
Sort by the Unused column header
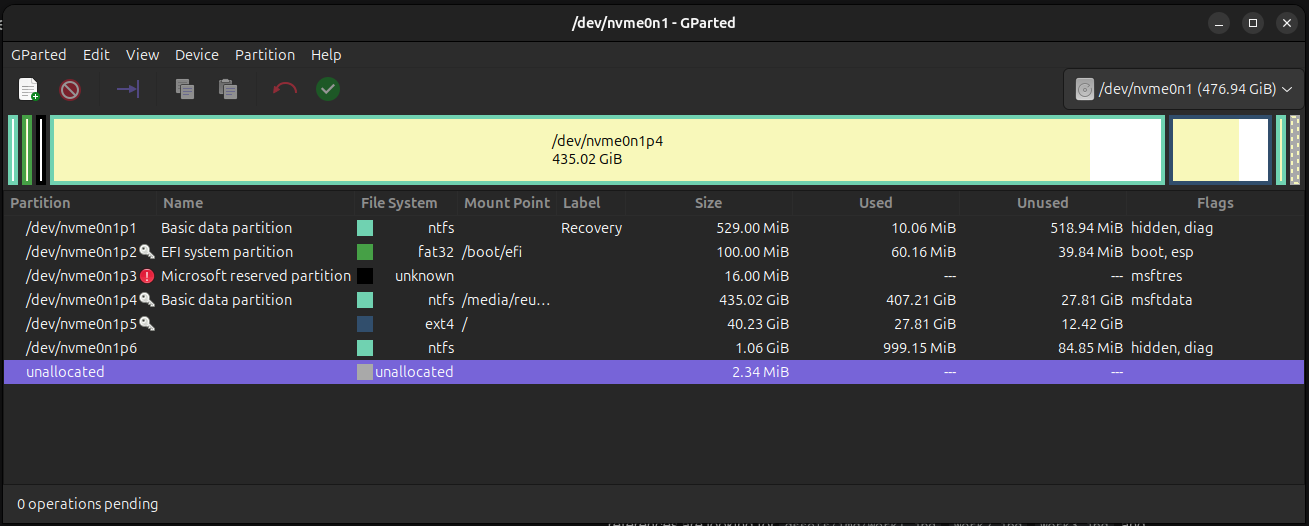(x=1043, y=203)
